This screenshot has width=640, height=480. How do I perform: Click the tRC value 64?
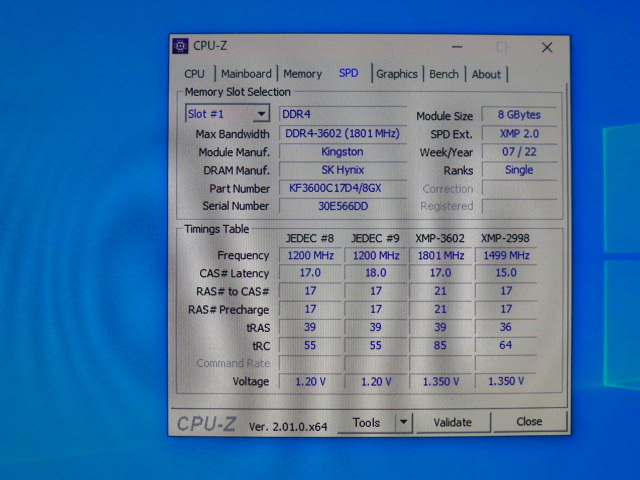506,345
